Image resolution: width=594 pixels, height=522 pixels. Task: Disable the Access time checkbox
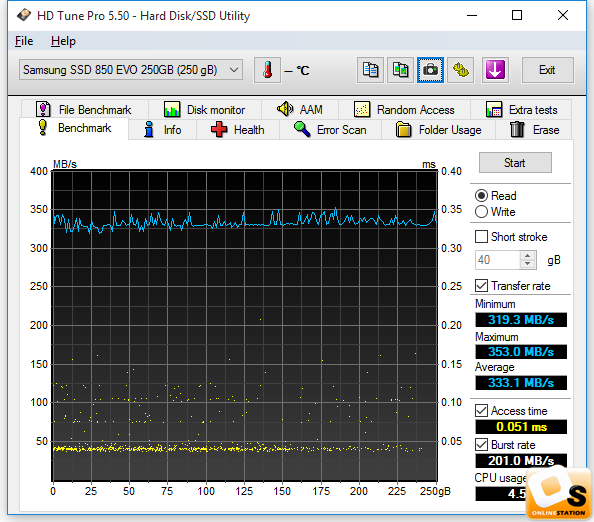click(481, 411)
